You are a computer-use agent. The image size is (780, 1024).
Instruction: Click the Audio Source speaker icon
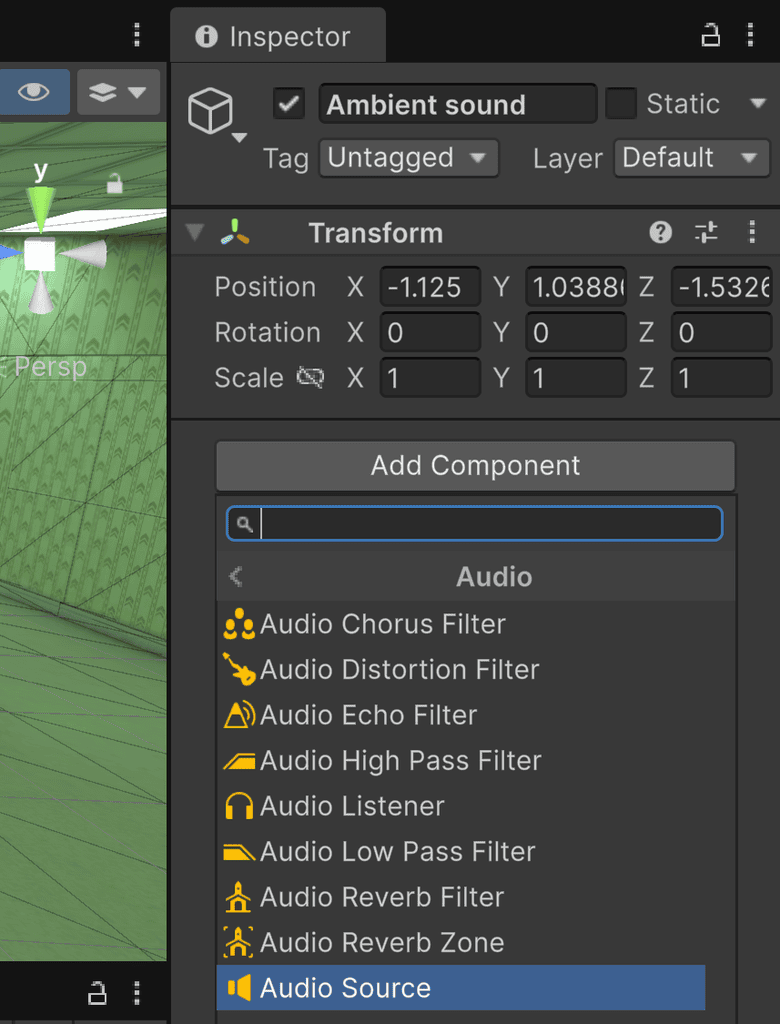[x=238, y=988]
